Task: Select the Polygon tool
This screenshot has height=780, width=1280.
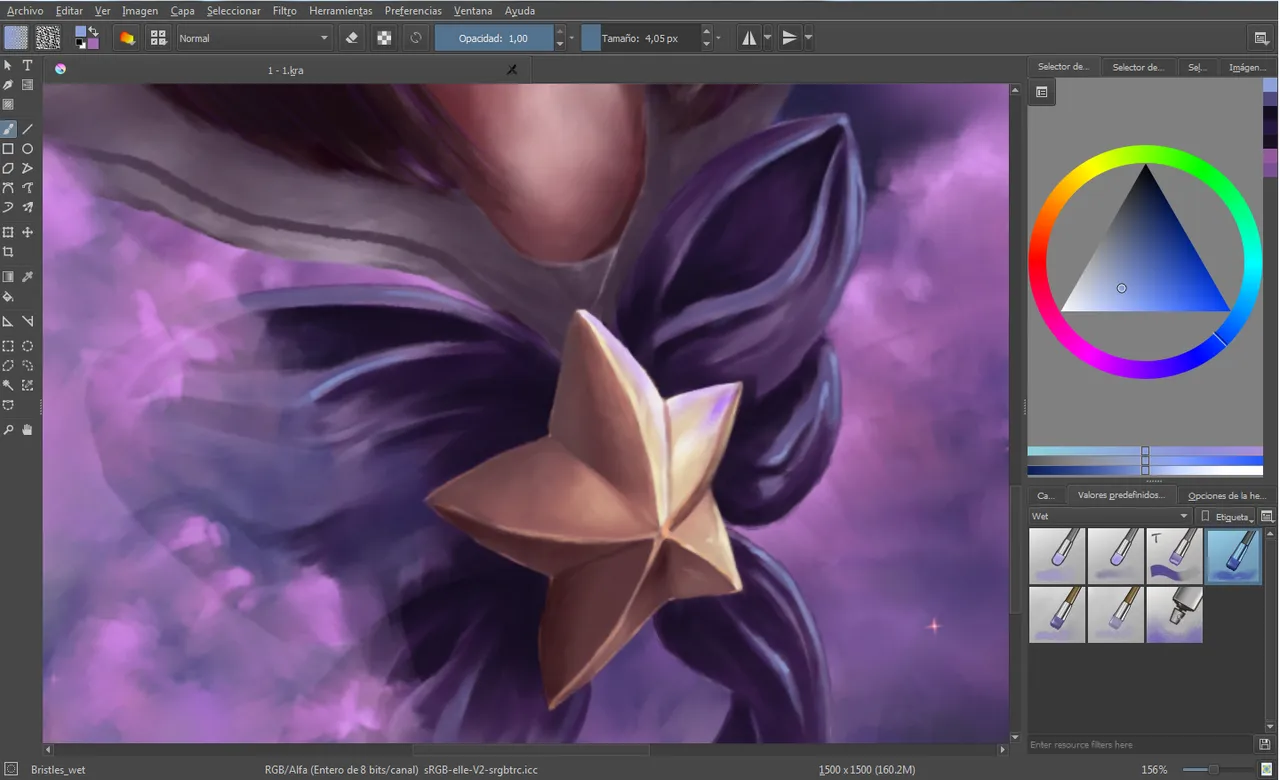Action: click(8, 169)
